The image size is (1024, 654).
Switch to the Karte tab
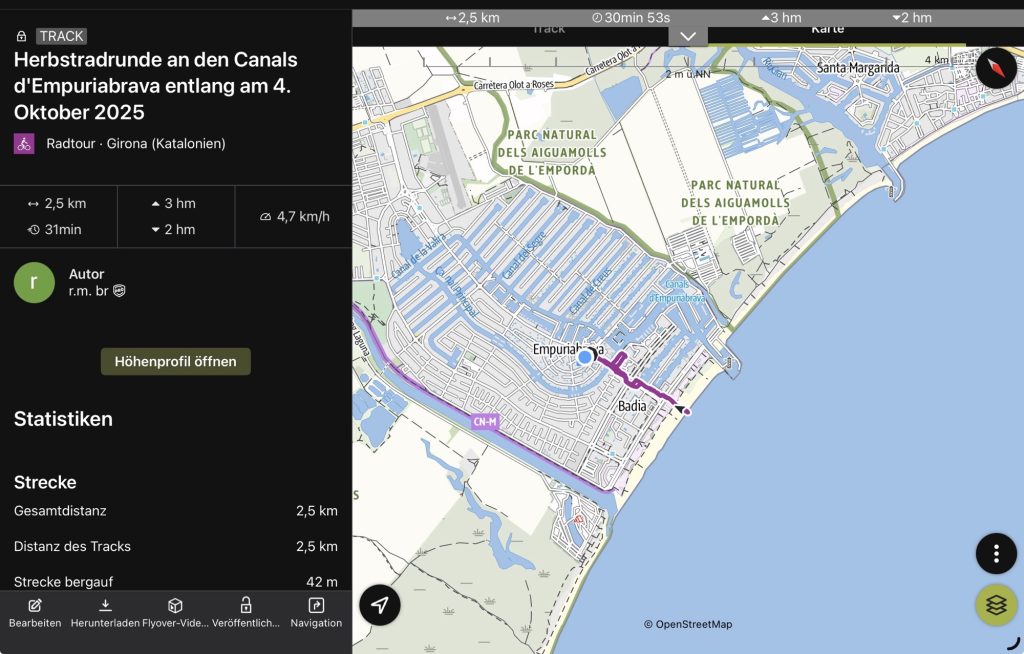coord(827,29)
